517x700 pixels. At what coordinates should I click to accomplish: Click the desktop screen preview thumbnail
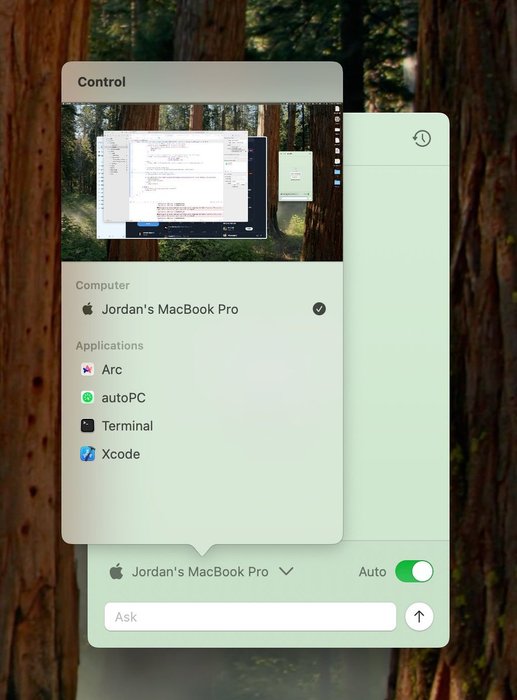(x=202, y=182)
